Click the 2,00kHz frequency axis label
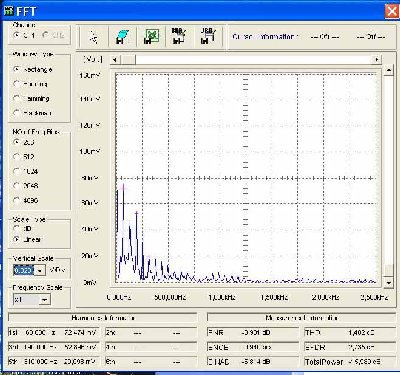 point(325,297)
